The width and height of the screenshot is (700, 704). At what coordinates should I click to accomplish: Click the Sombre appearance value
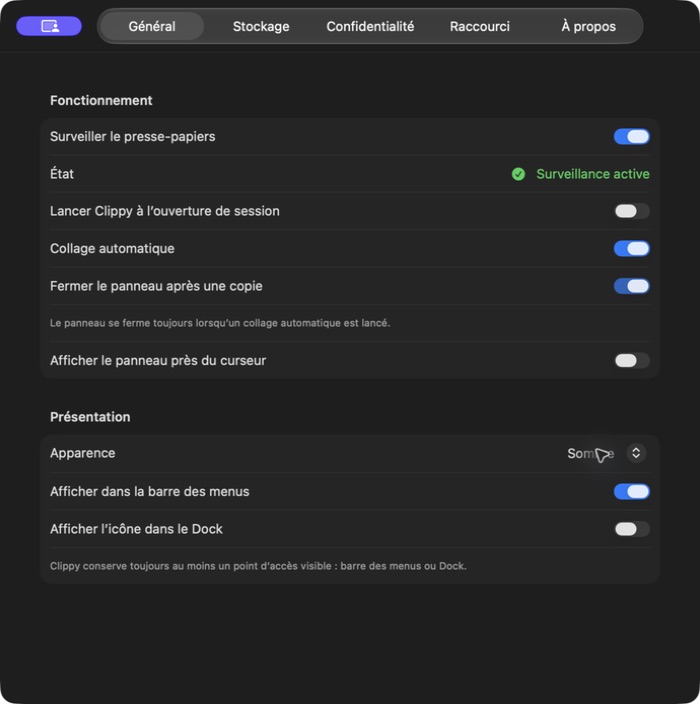590,453
